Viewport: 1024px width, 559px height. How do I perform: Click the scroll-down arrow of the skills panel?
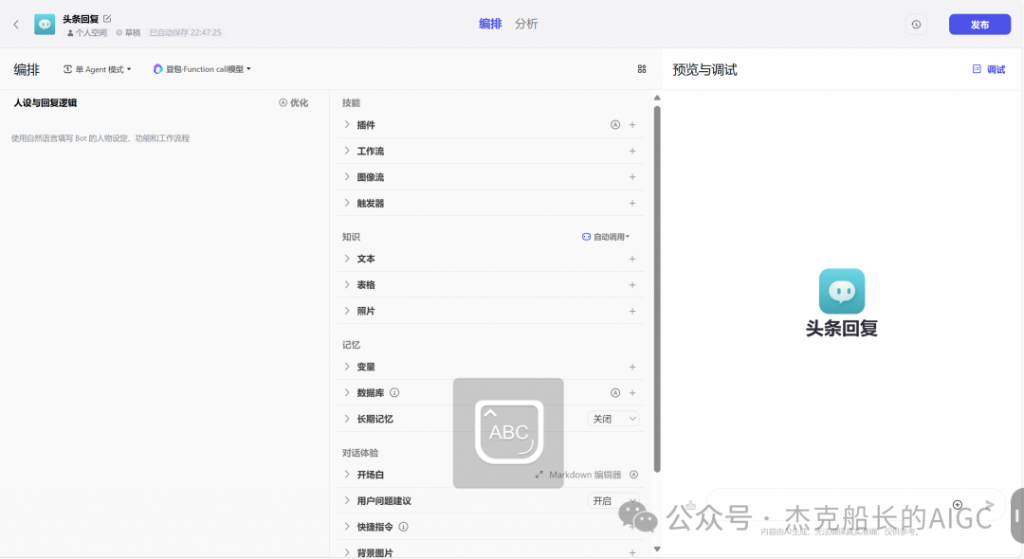click(657, 549)
